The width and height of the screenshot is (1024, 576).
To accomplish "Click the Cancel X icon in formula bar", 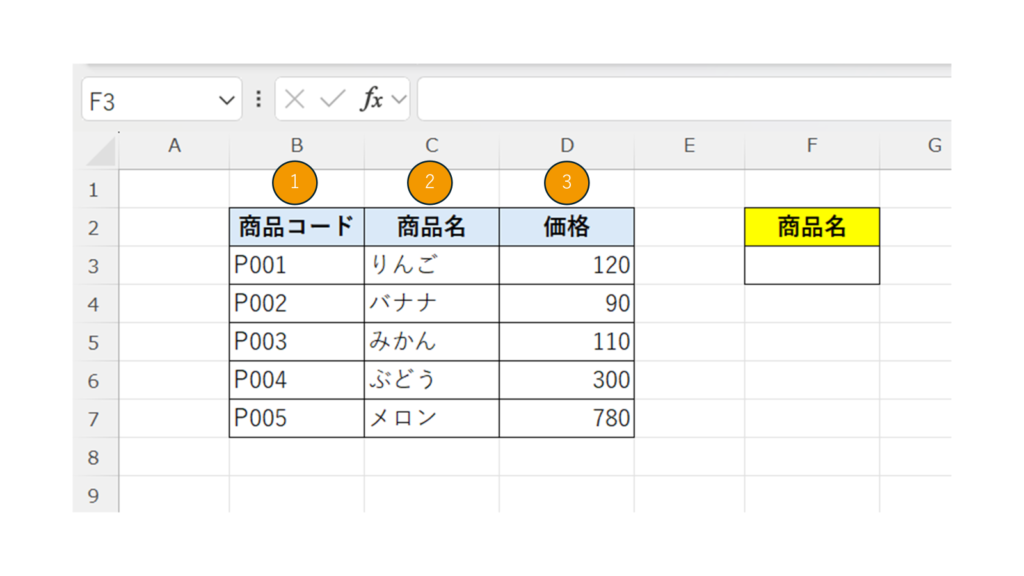I will [x=294, y=100].
